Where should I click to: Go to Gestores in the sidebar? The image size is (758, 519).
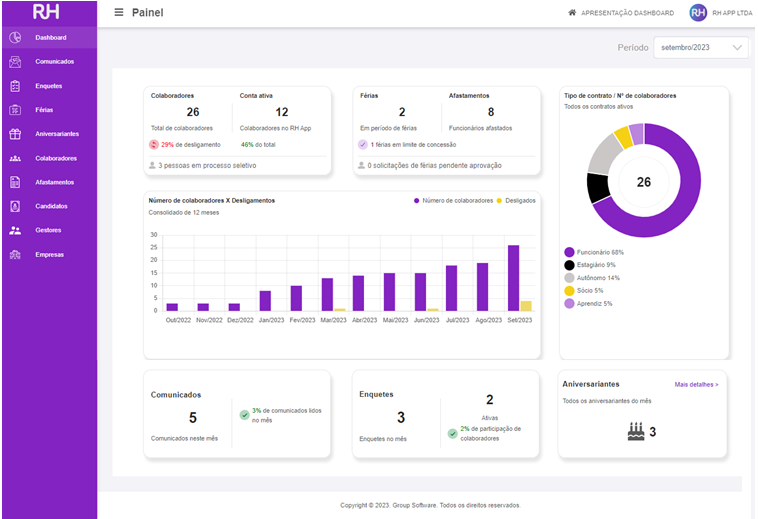49,231
